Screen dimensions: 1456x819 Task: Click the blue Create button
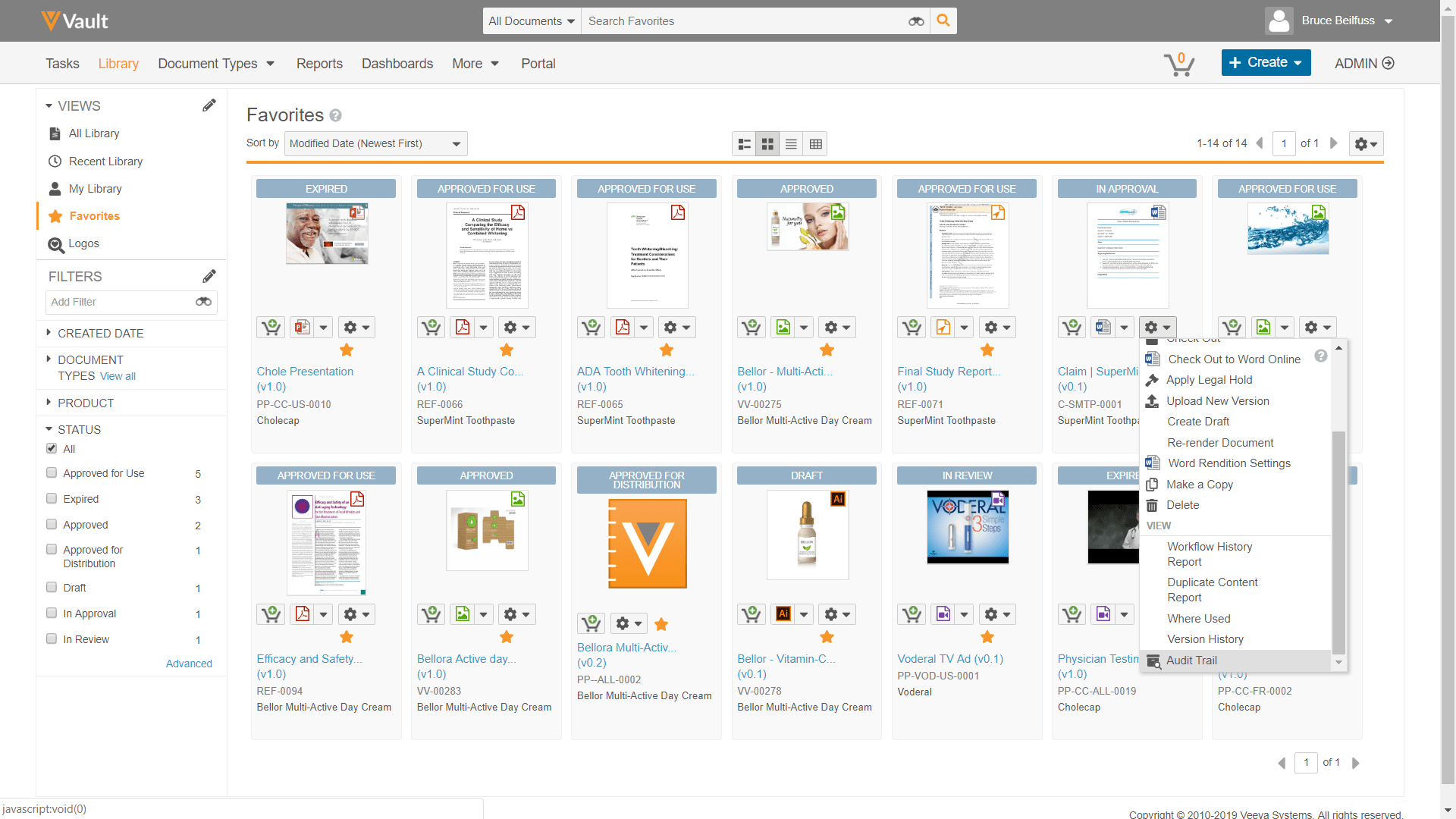tap(1266, 63)
